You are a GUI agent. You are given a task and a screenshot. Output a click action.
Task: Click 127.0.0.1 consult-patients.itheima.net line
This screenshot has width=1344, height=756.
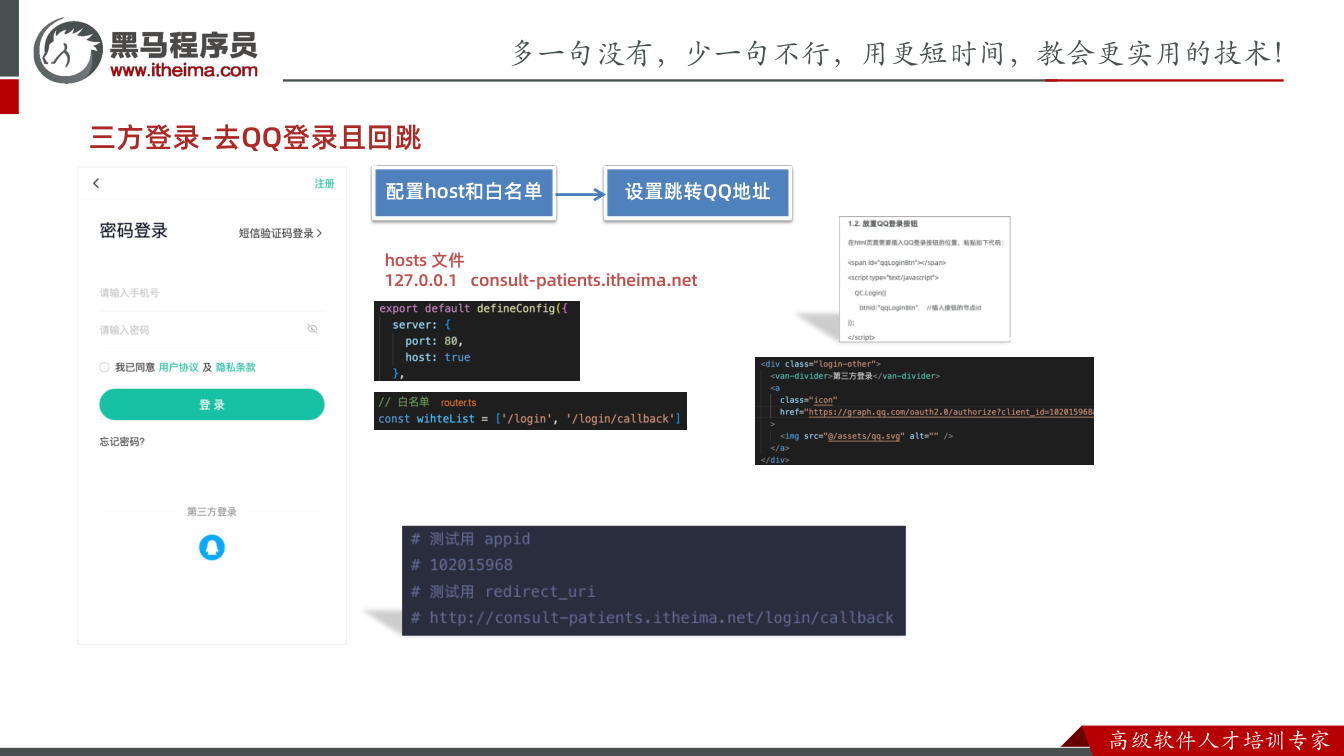point(541,280)
